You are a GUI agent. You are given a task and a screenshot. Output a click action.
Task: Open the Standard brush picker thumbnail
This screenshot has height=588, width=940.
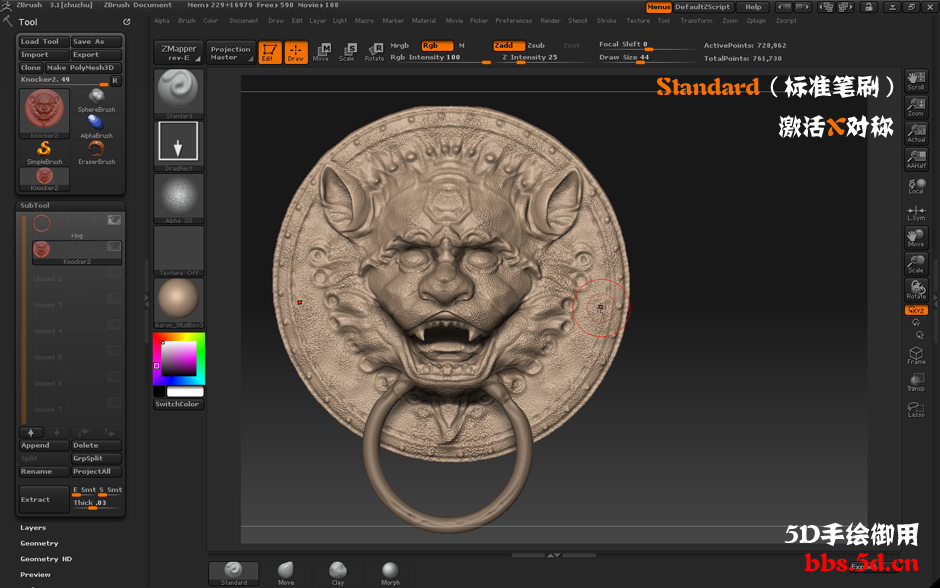179,94
